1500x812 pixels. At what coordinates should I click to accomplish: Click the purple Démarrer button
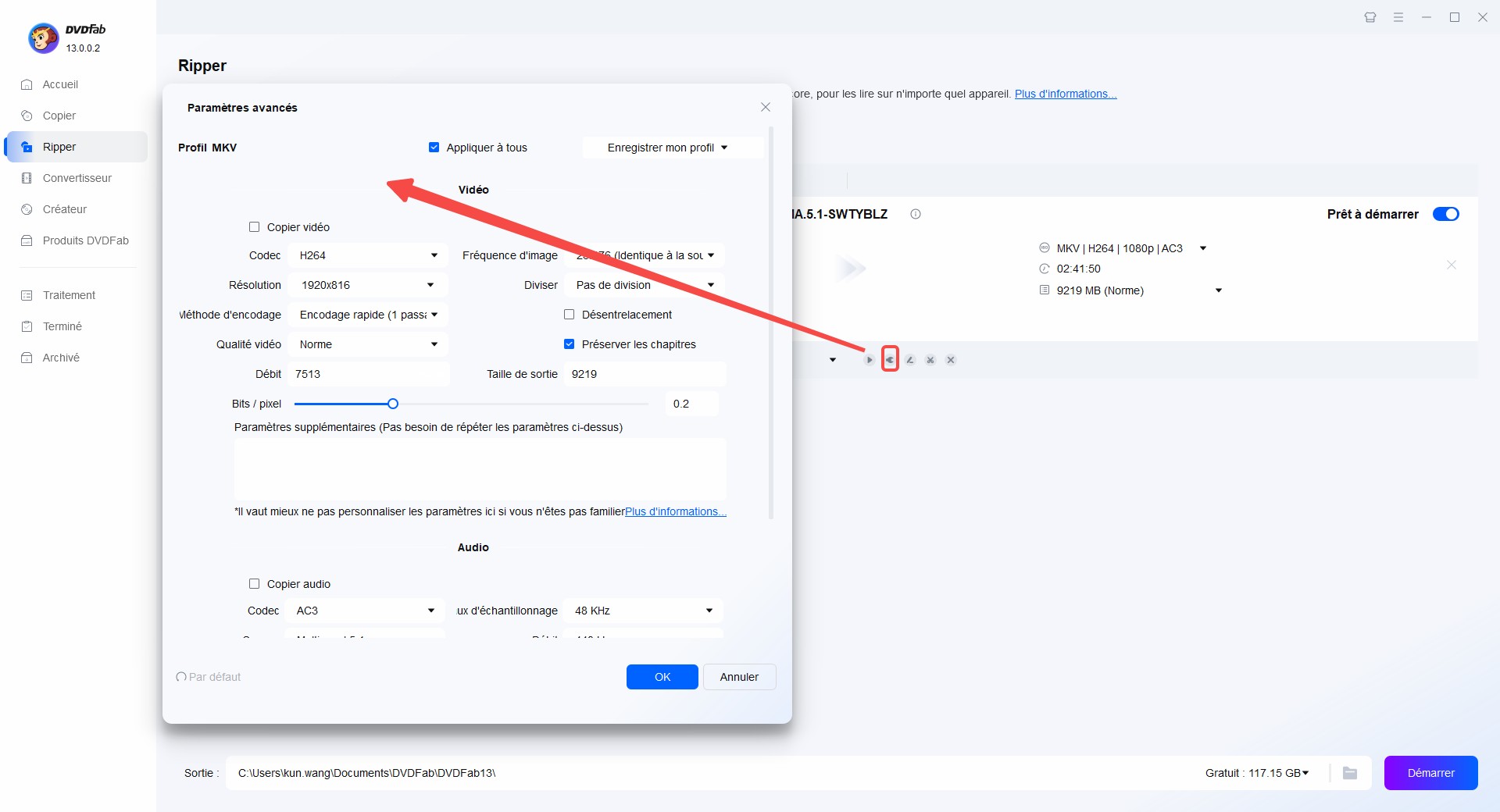point(1430,773)
